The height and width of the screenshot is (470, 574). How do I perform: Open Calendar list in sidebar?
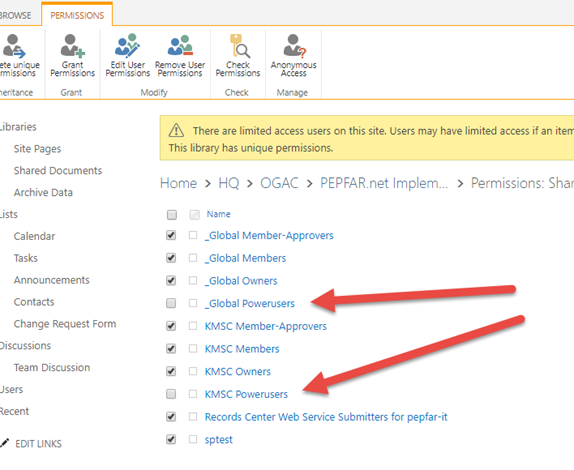pos(34,236)
